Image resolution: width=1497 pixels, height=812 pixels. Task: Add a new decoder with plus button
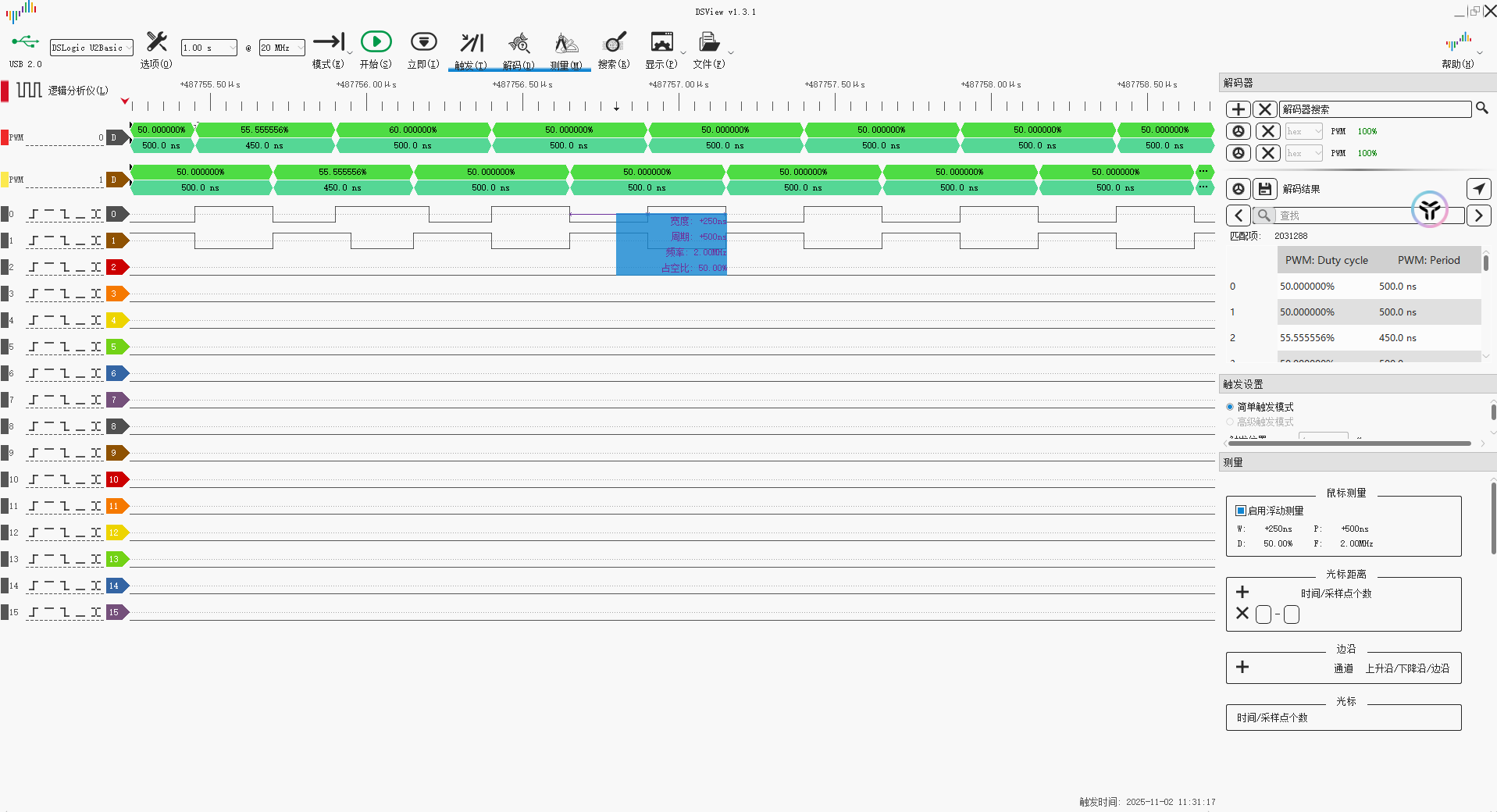(1239, 109)
